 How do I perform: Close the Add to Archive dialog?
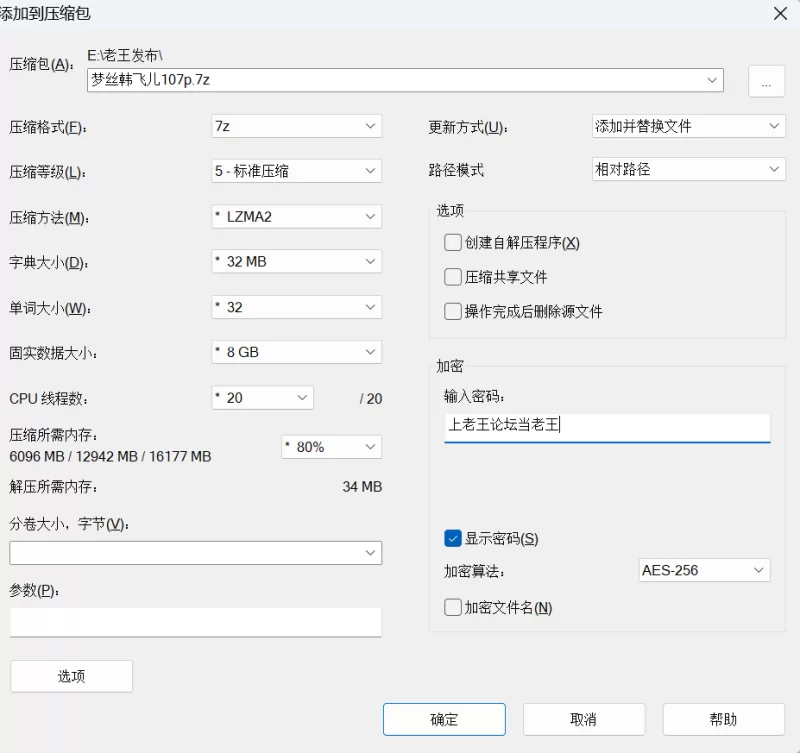point(780,13)
